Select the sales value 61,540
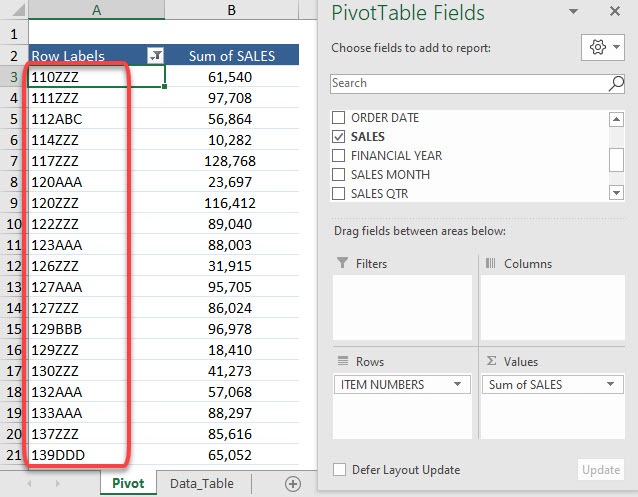The height and width of the screenshot is (497, 638). pos(232,77)
